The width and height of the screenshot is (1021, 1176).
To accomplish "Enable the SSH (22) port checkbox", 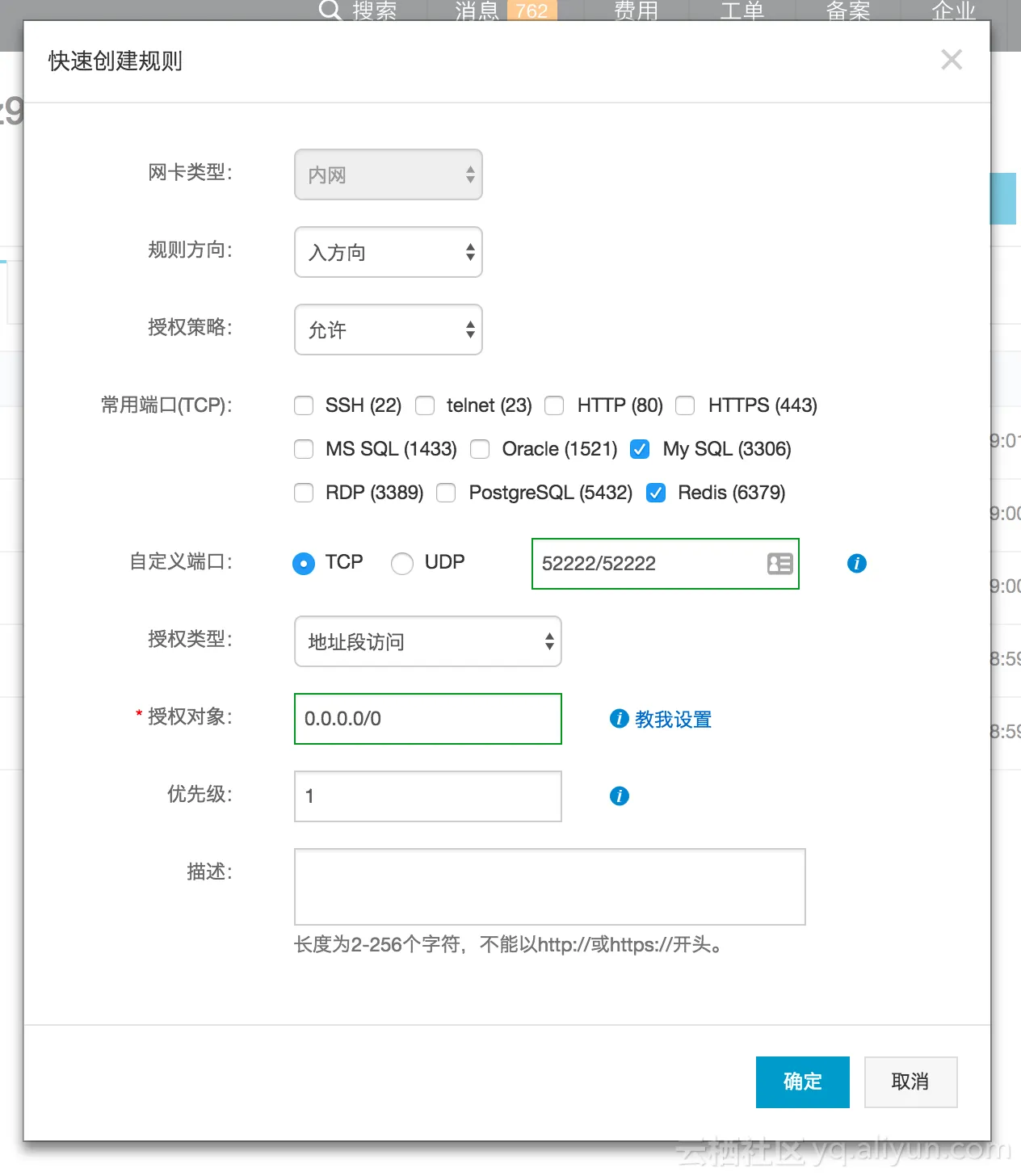I will click(x=305, y=405).
